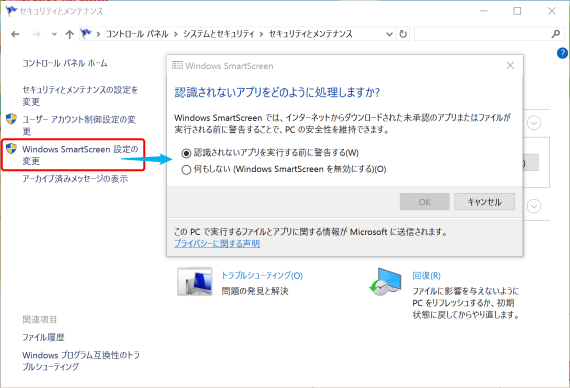Click the troubleshooting computer icon
This screenshot has height=388, width=570.
pyautogui.click(x=195, y=281)
